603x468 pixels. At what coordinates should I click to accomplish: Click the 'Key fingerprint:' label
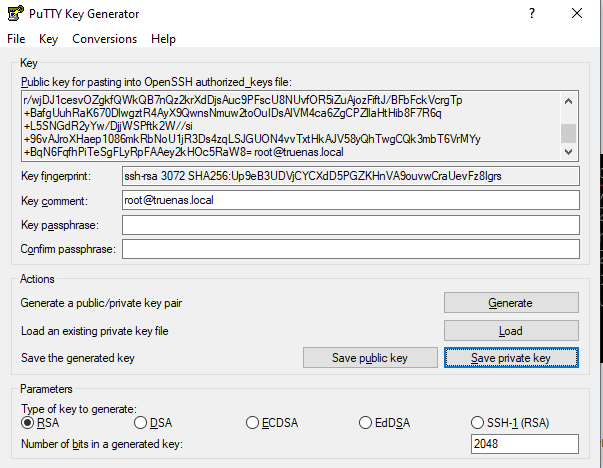pos(56,176)
